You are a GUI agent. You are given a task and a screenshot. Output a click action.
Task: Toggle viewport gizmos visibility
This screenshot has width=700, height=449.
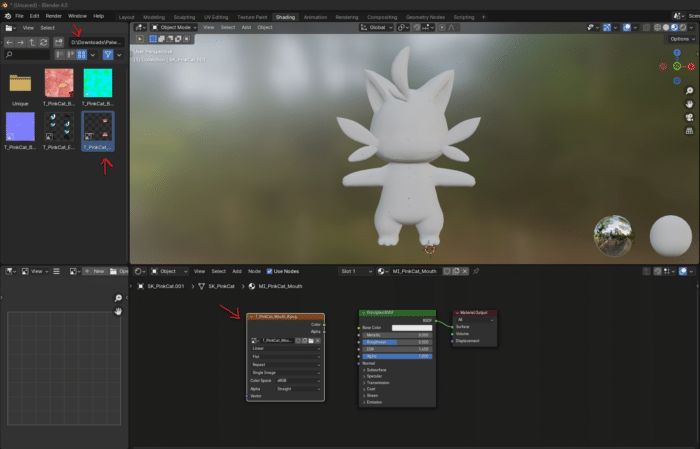pyautogui.click(x=607, y=28)
